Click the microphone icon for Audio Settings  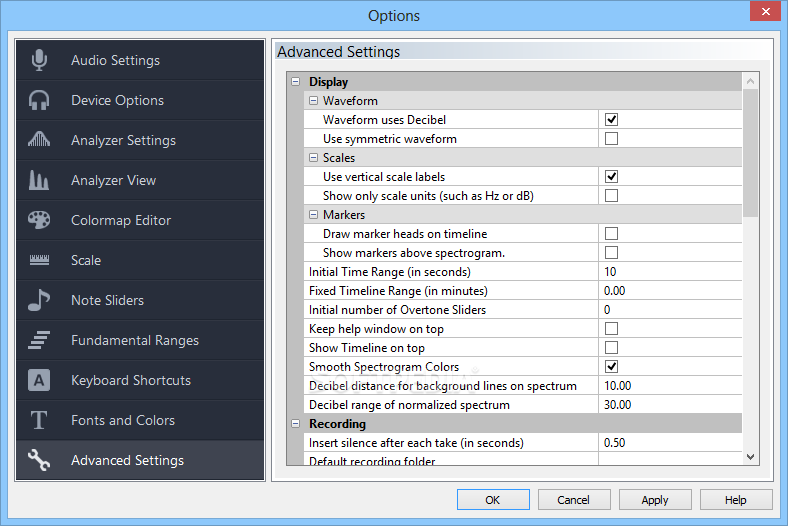point(40,60)
